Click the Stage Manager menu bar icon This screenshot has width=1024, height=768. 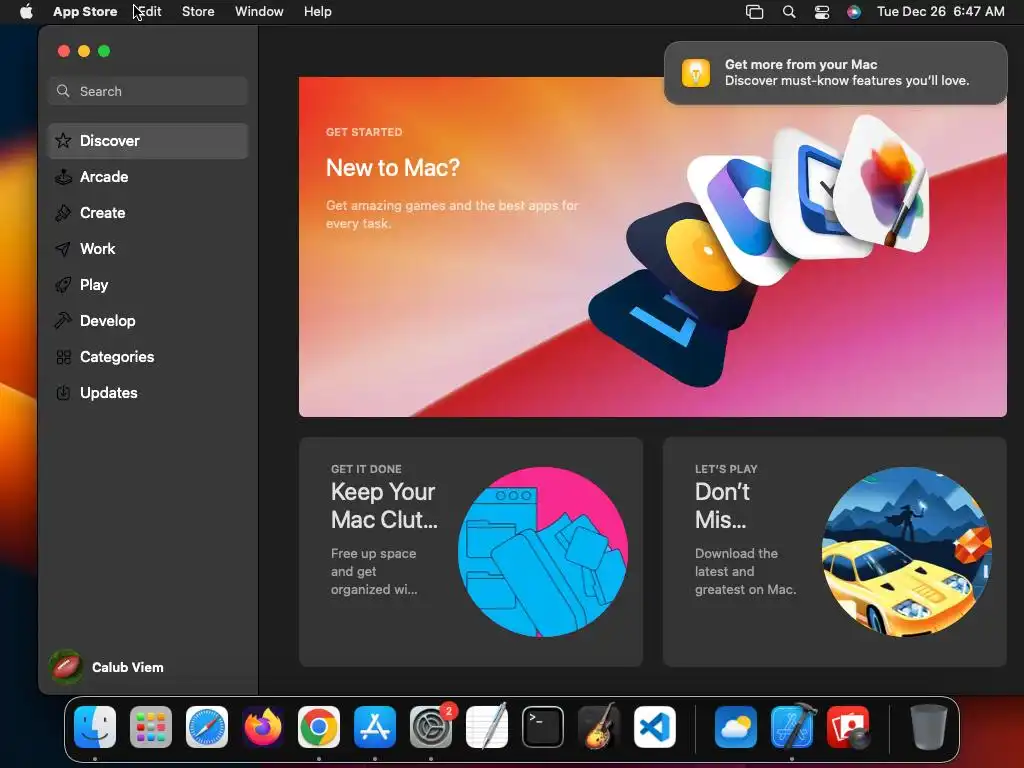[754, 12]
